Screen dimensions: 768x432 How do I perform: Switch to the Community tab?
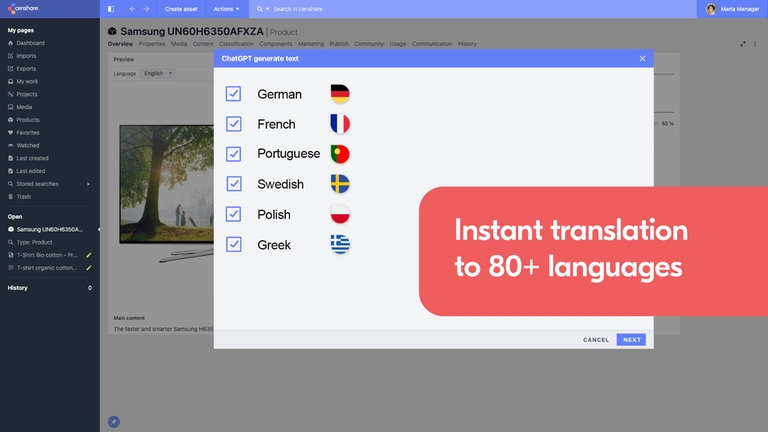[369, 44]
